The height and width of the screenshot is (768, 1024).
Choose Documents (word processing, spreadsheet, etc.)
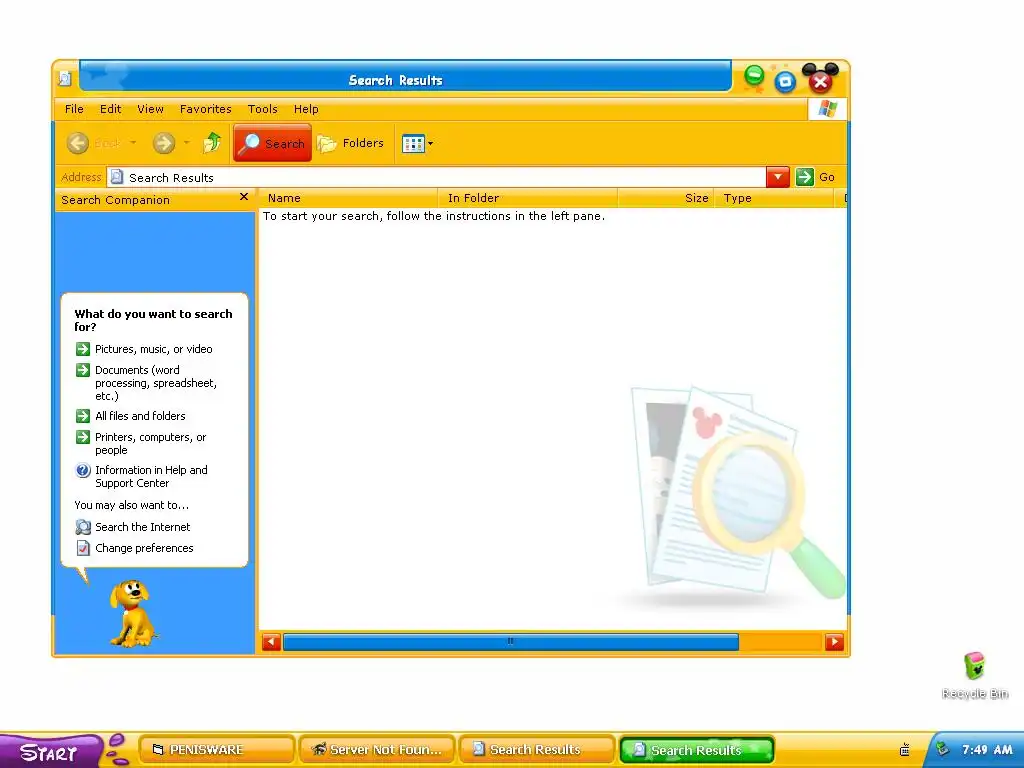coord(156,383)
